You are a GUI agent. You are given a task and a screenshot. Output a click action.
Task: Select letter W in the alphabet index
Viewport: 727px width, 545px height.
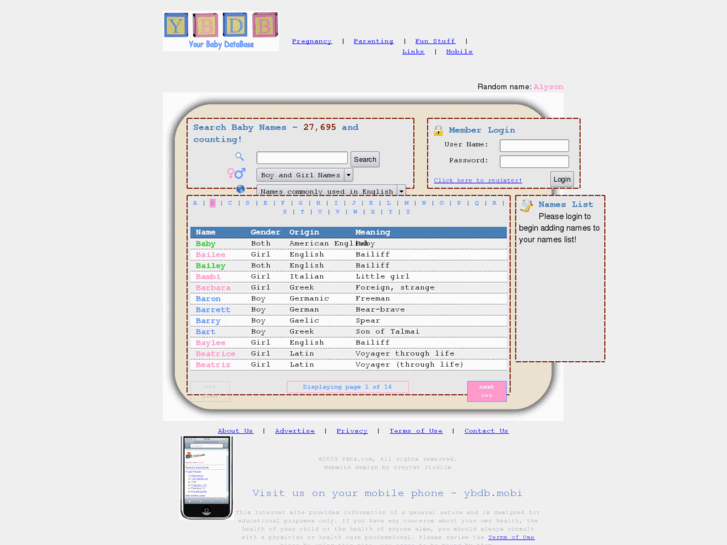[x=355, y=212]
